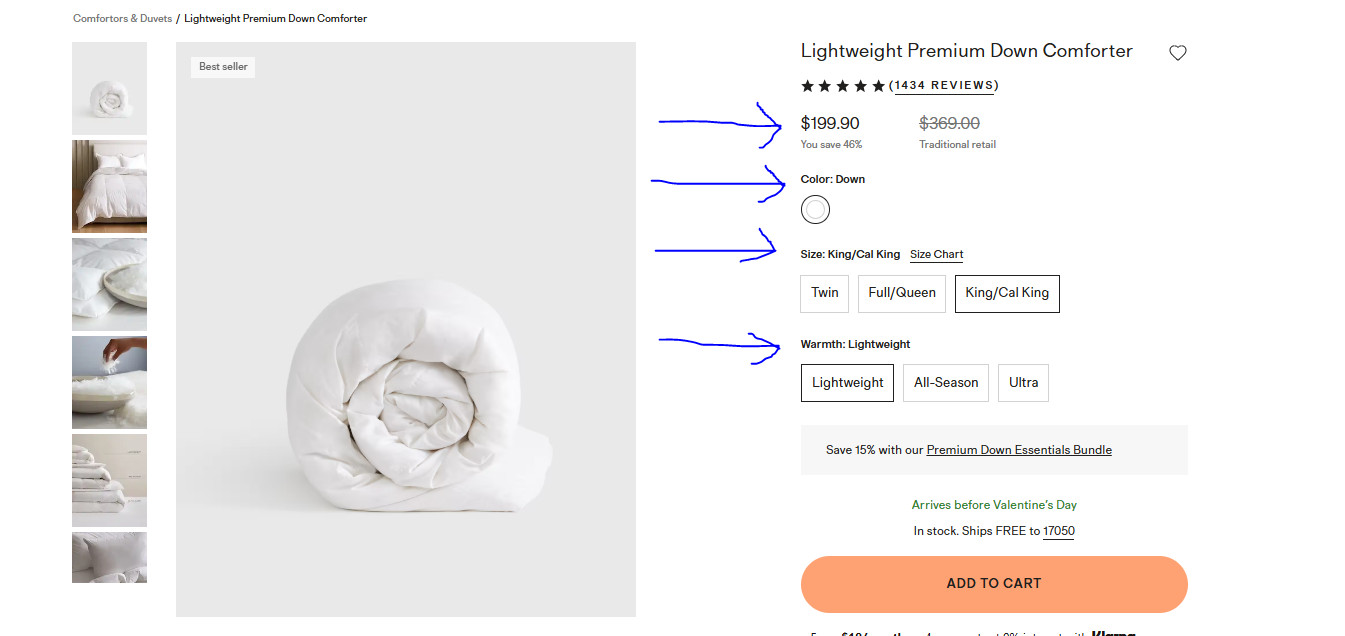The image size is (1345, 636).
Task: Open the first rolled comforter thumbnail
Action: pyautogui.click(x=109, y=88)
